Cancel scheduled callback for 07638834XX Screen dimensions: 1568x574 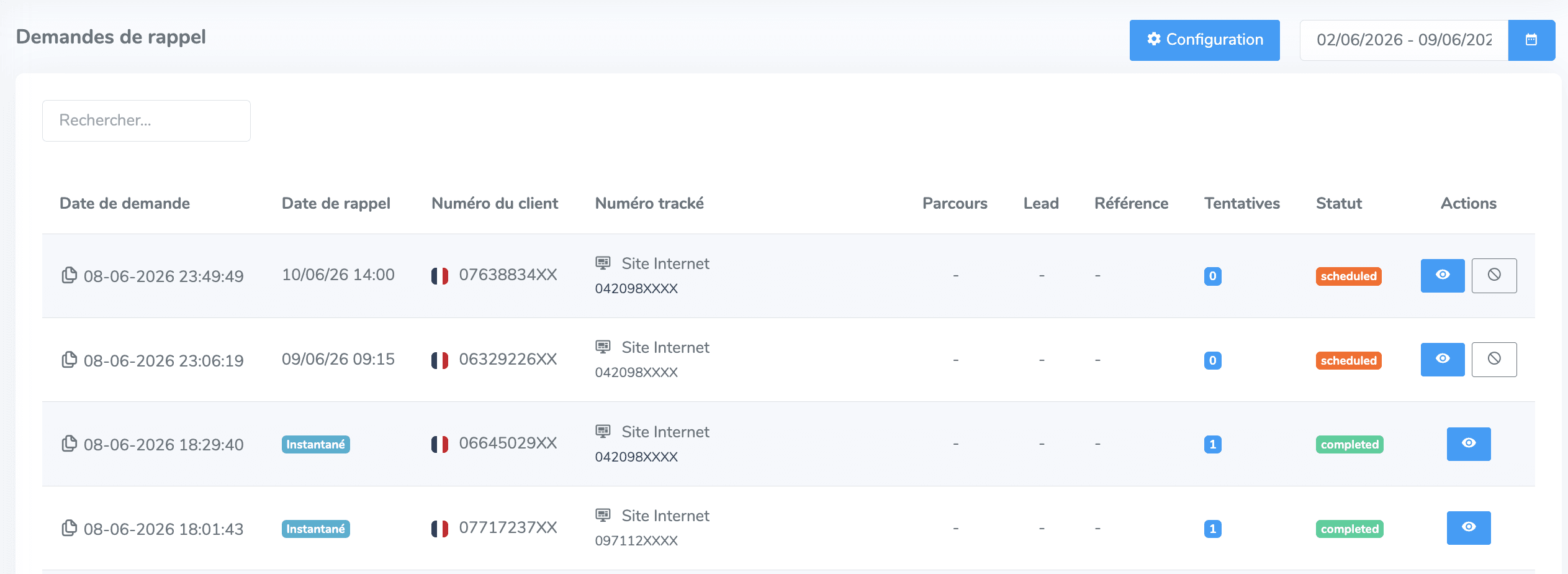(x=1494, y=275)
